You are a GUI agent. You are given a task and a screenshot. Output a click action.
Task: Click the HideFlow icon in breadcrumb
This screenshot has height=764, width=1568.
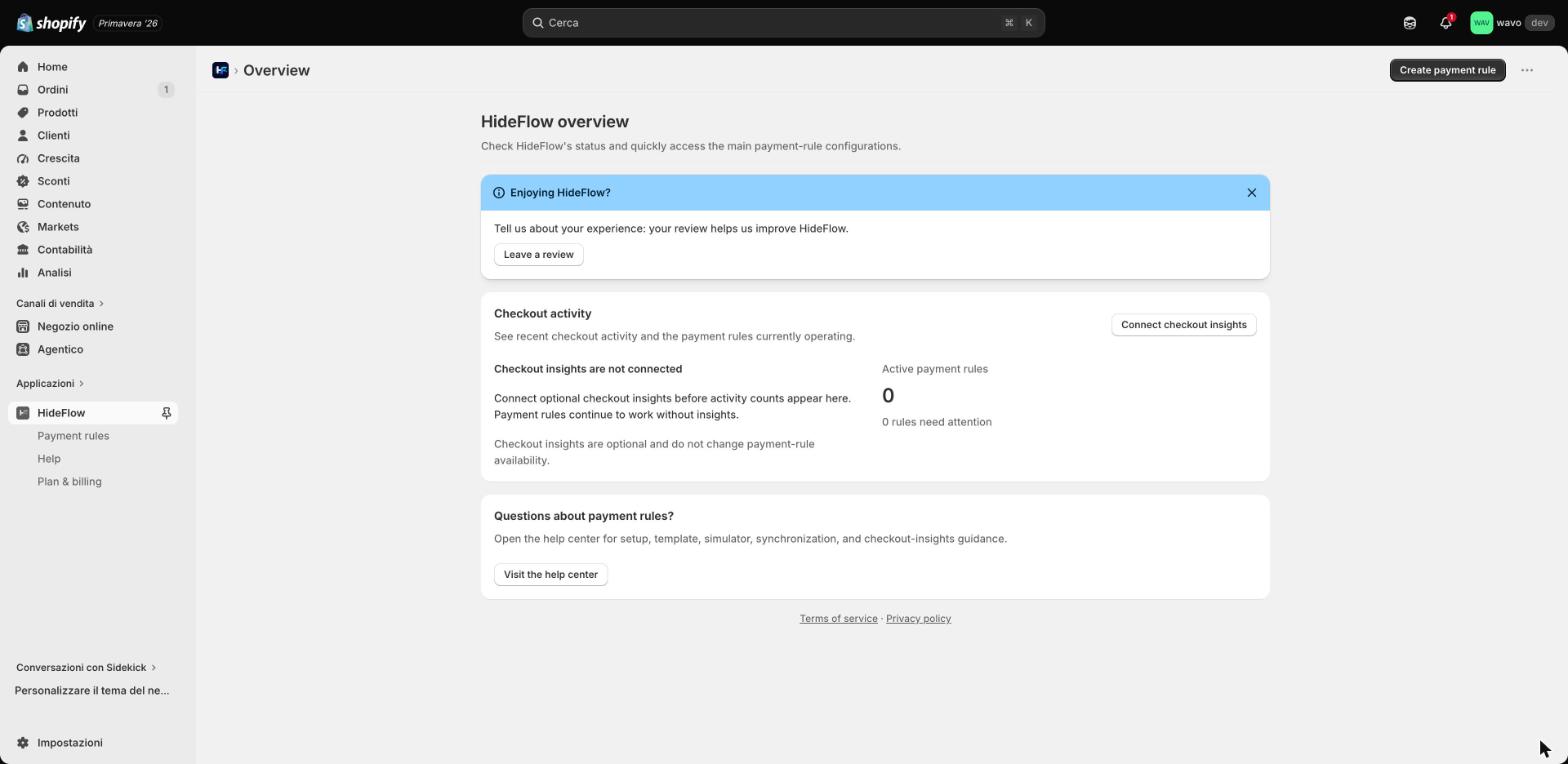pos(220,70)
